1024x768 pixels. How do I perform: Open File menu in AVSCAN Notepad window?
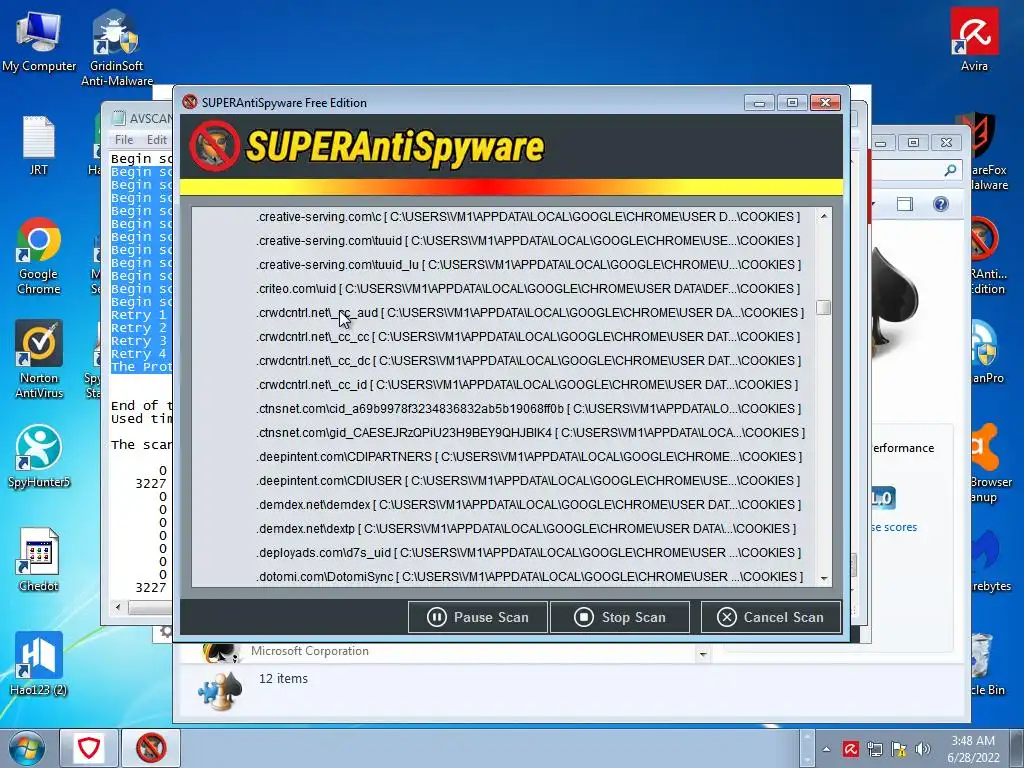pyautogui.click(x=124, y=139)
